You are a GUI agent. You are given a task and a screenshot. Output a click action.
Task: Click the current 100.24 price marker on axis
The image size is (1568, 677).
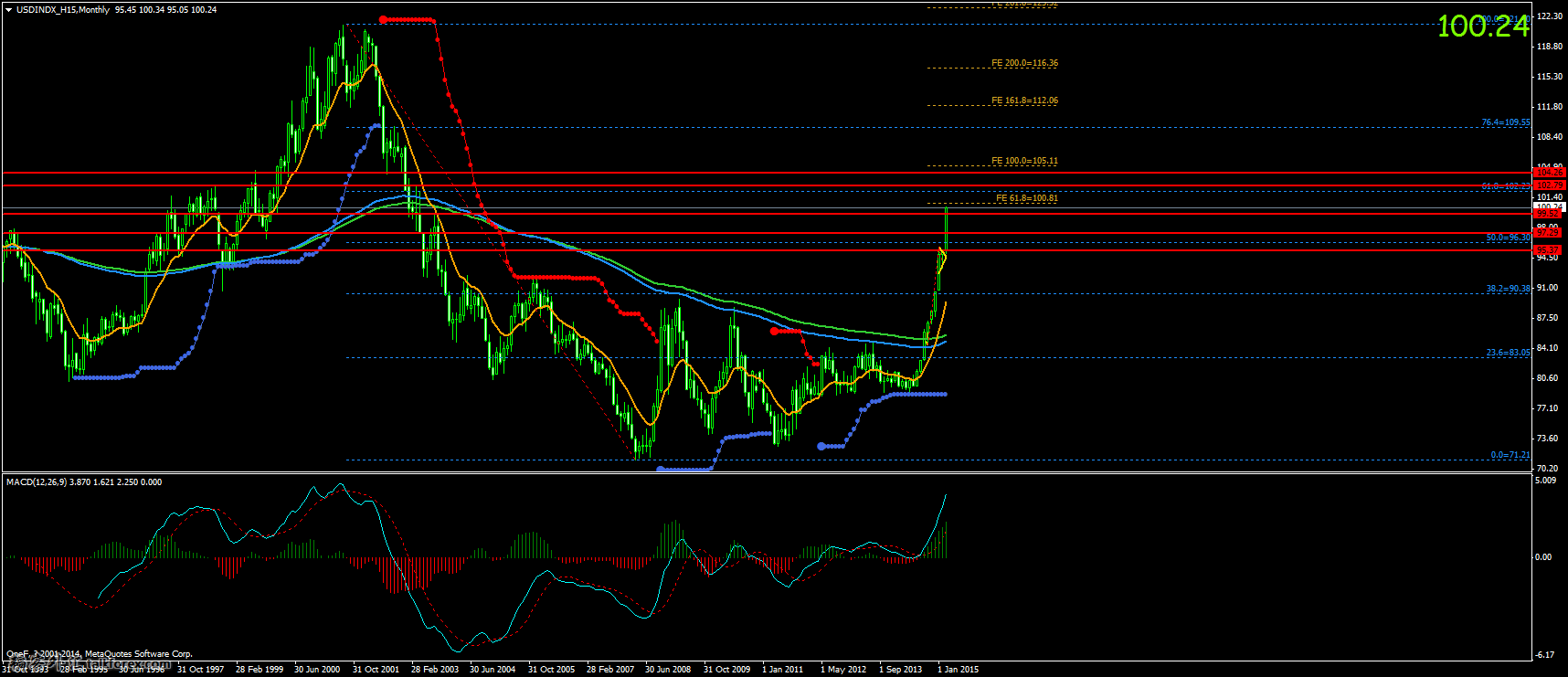coord(1549,207)
